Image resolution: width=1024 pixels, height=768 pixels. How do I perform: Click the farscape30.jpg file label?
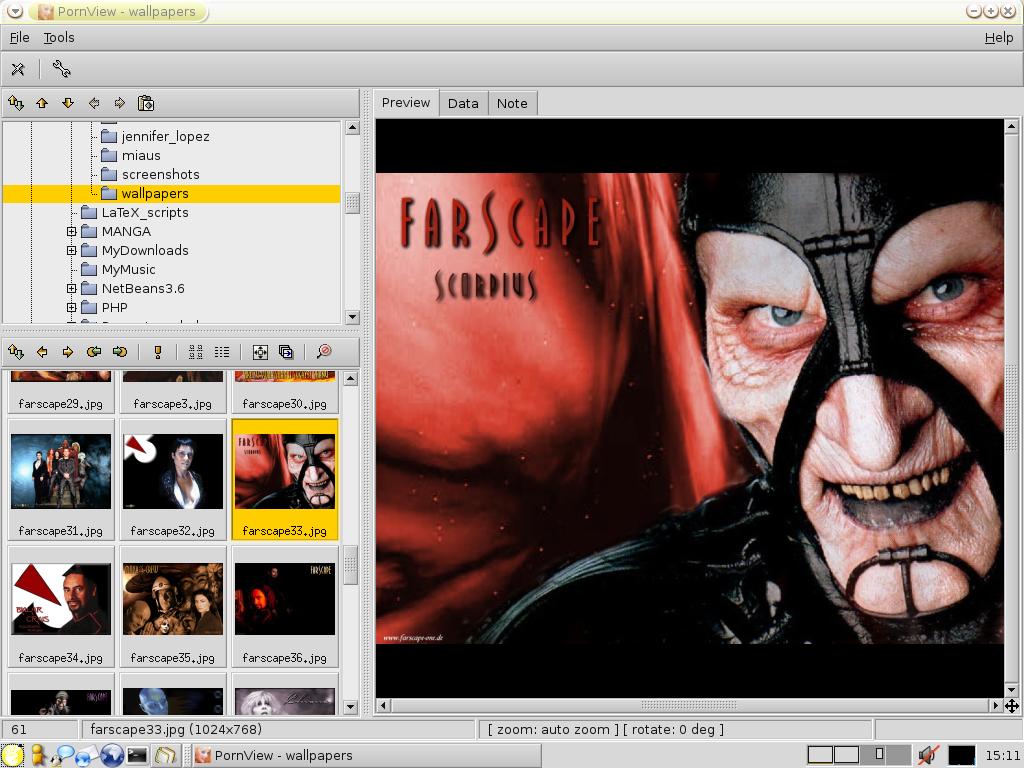[x=285, y=404]
